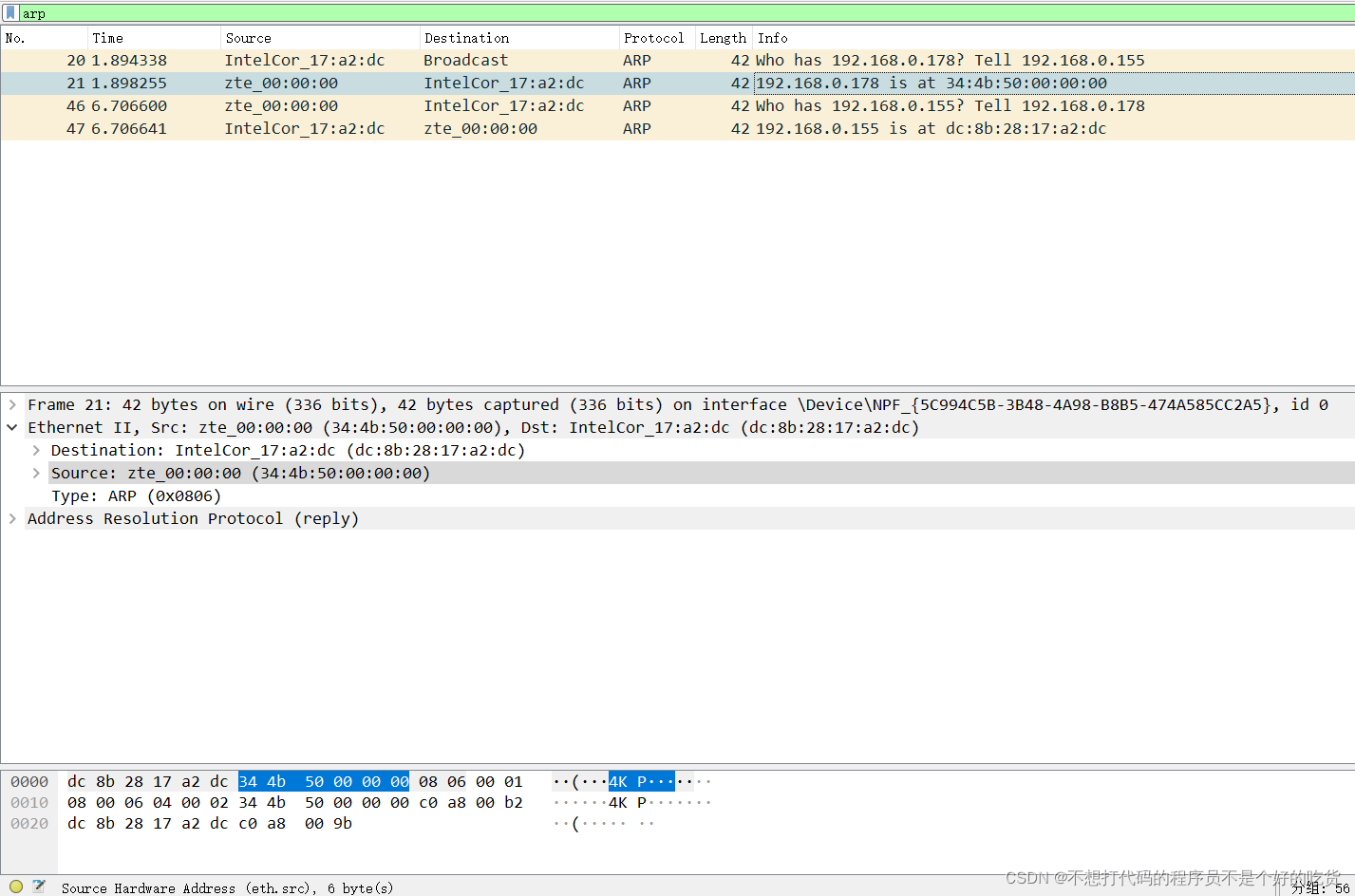This screenshot has height=896, width=1355.
Task: Click hex bytes 'c0 a8 00 b2'
Action: click(x=471, y=802)
